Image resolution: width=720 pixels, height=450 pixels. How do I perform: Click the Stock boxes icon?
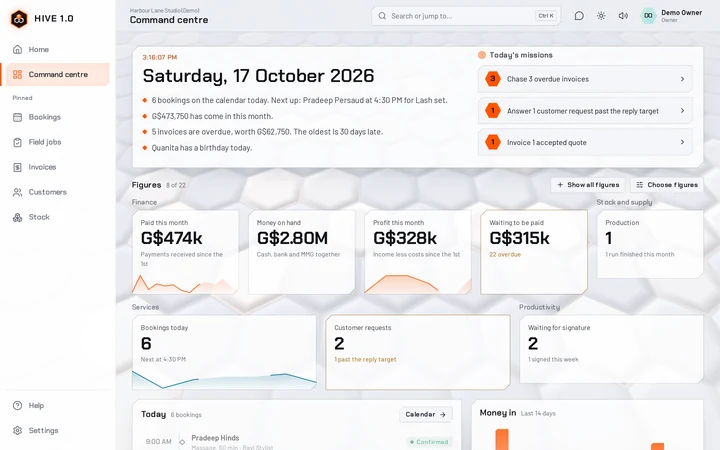[x=17, y=217]
